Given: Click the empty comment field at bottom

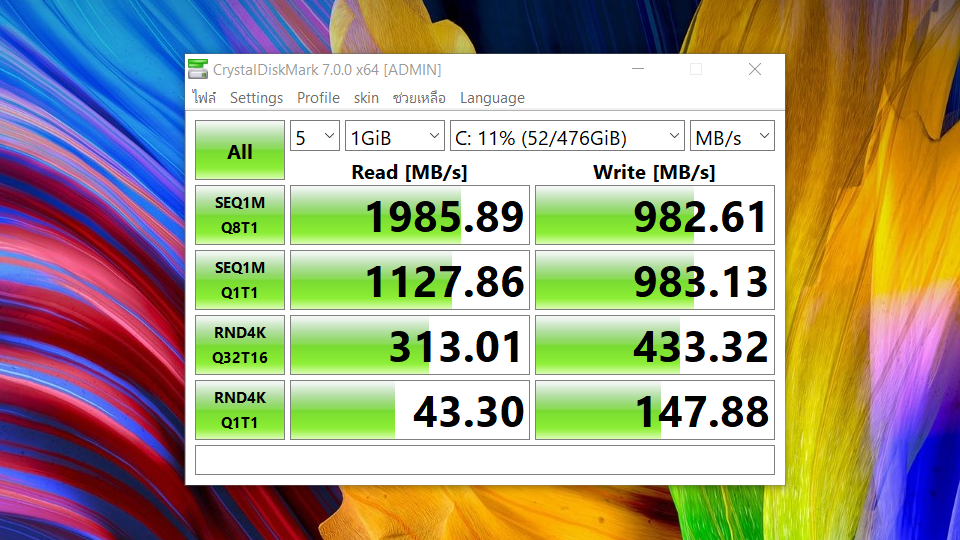Looking at the screenshot, I should click(485, 460).
